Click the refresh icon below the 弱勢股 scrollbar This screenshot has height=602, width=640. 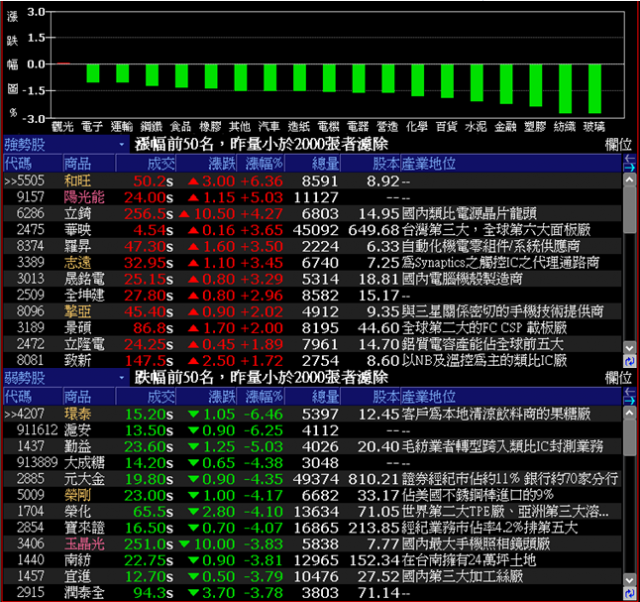point(629,594)
